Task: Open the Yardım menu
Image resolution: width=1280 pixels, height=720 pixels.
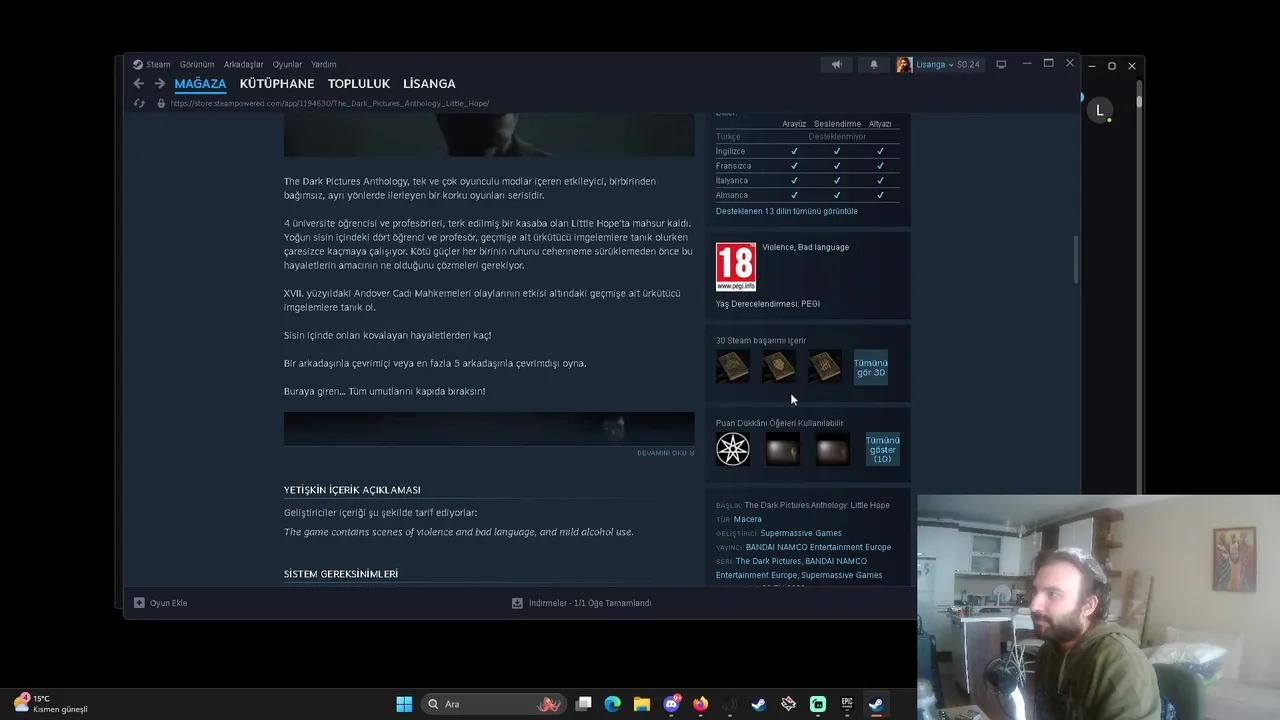Action: coord(323,64)
